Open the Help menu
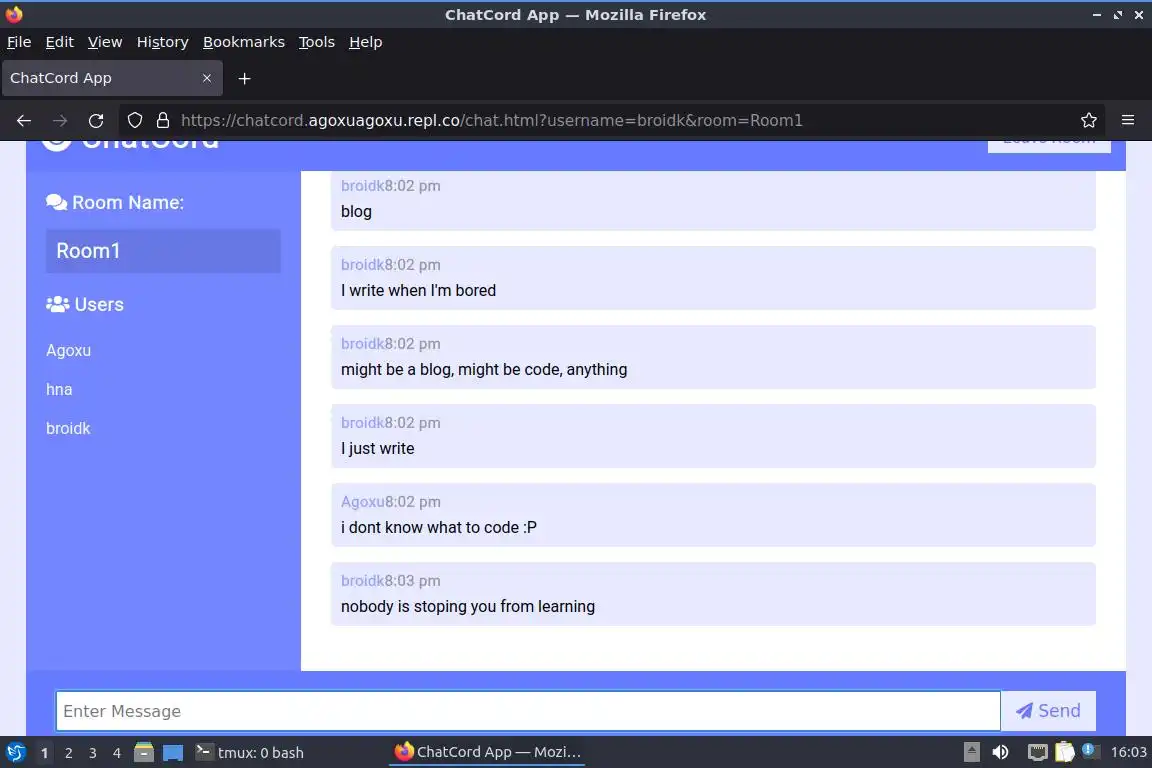Viewport: 1152px width, 768px height. click(x=365, y=42)
